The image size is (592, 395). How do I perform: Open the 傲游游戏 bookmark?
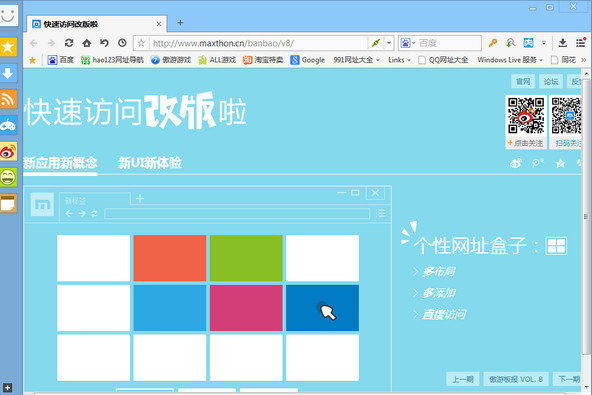tap(171, 60)
